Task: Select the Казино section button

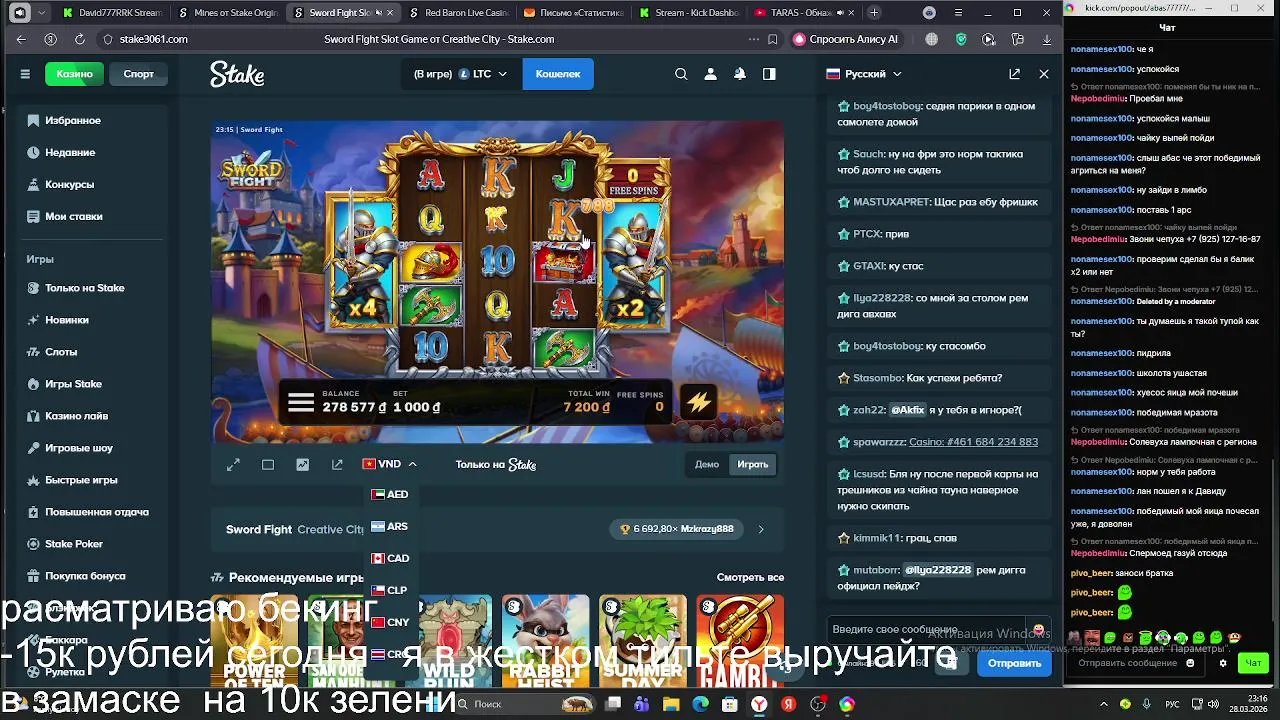Action: point(74,74)
